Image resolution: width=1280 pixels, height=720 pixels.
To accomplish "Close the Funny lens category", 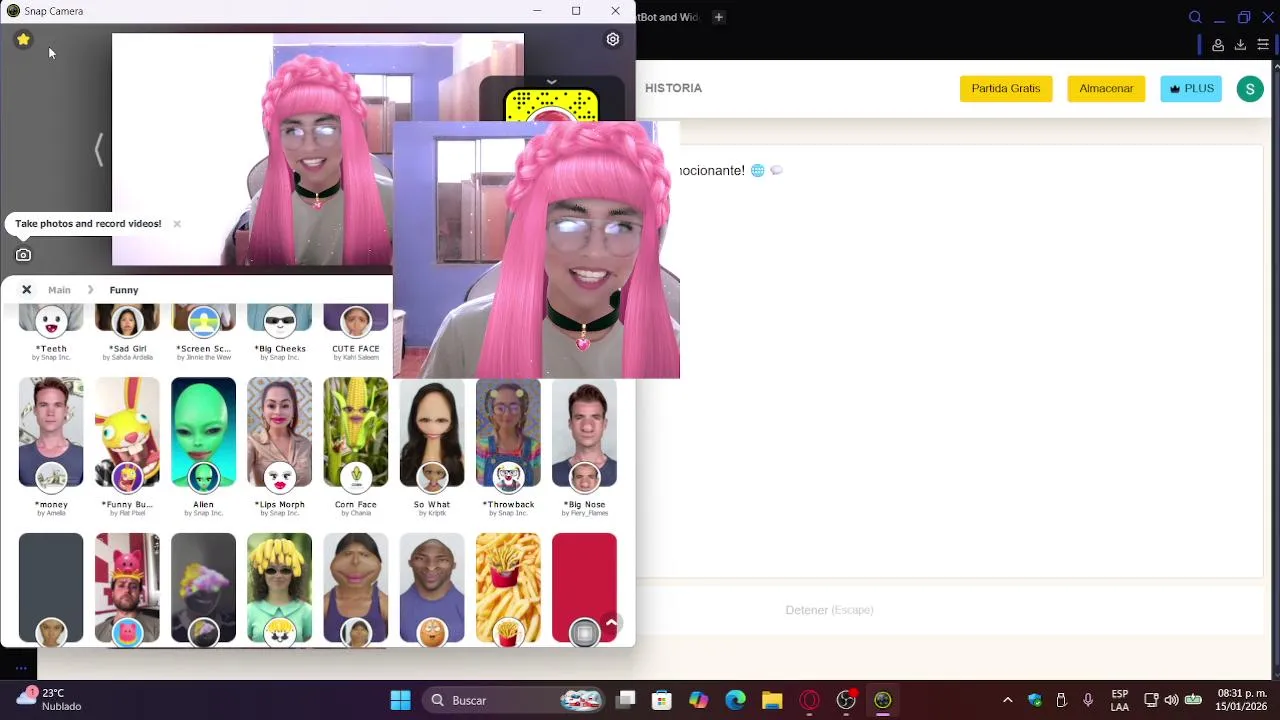I will coord(27,290).
